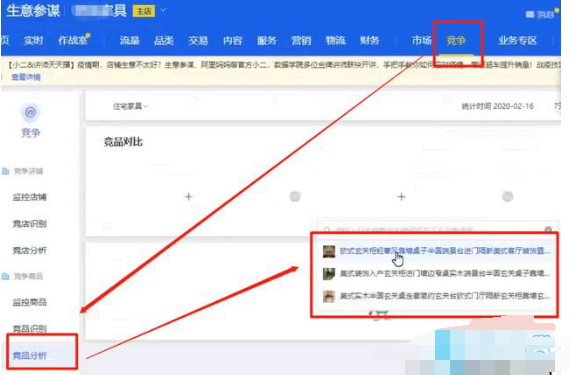Open the 交易 tab

point(198,41)
